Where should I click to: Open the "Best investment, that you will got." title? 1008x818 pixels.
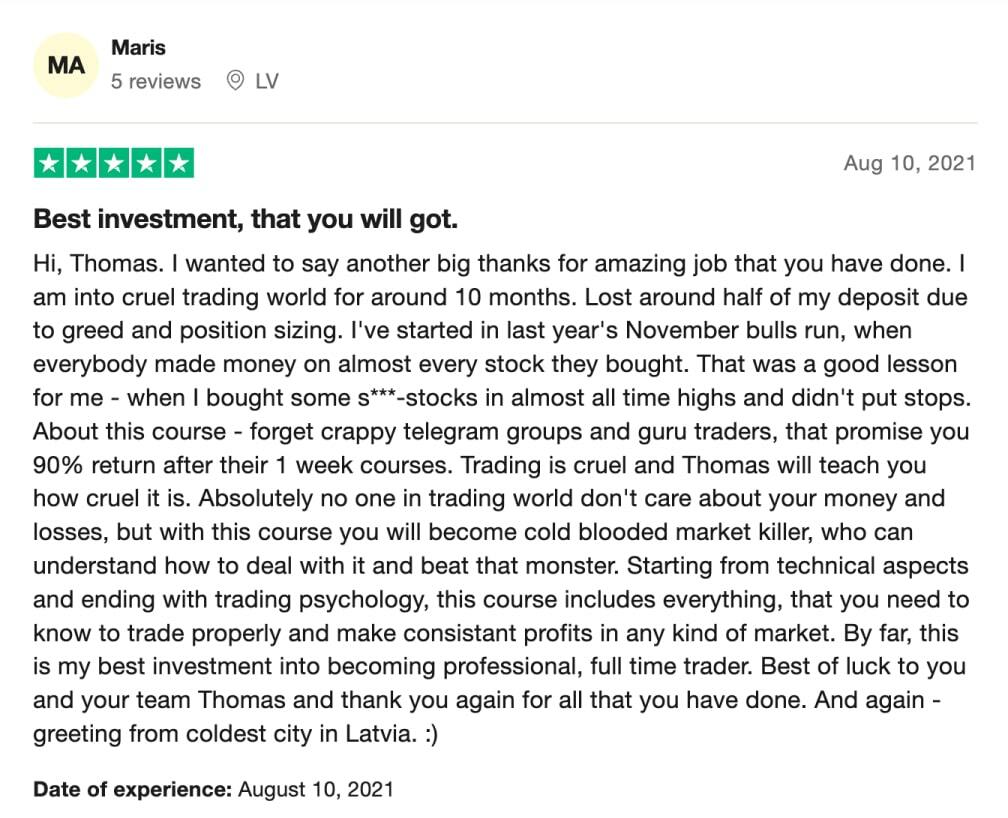(245, 219)
